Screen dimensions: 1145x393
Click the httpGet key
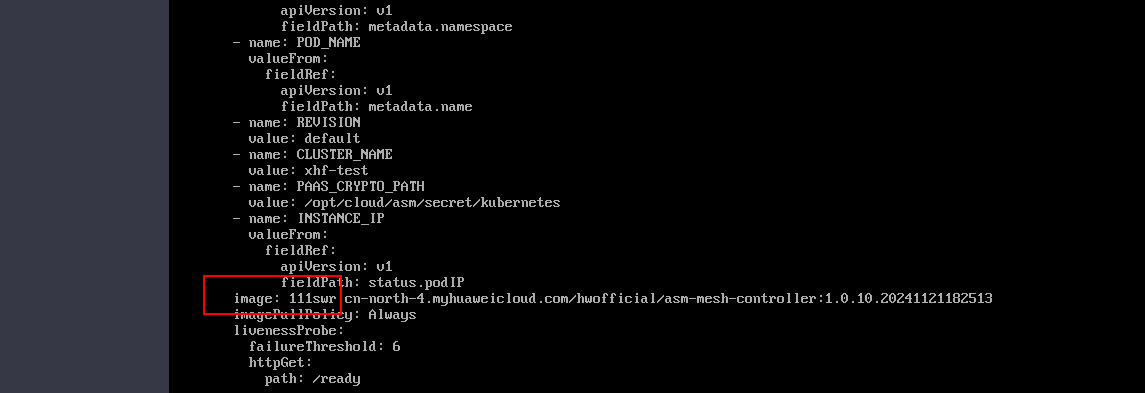(x=280, y=363)
